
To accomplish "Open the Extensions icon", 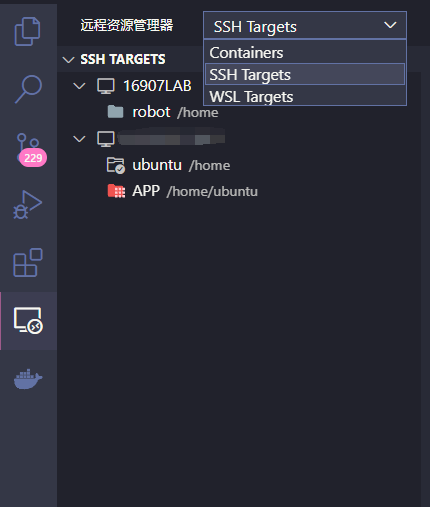I will point(28,262).
